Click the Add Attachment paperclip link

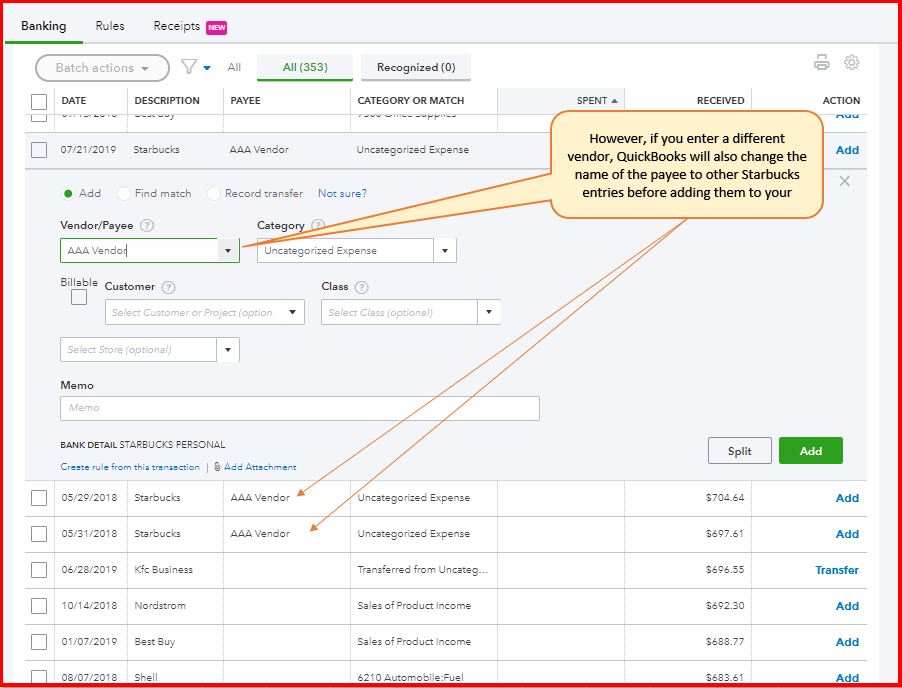point(255,467)
